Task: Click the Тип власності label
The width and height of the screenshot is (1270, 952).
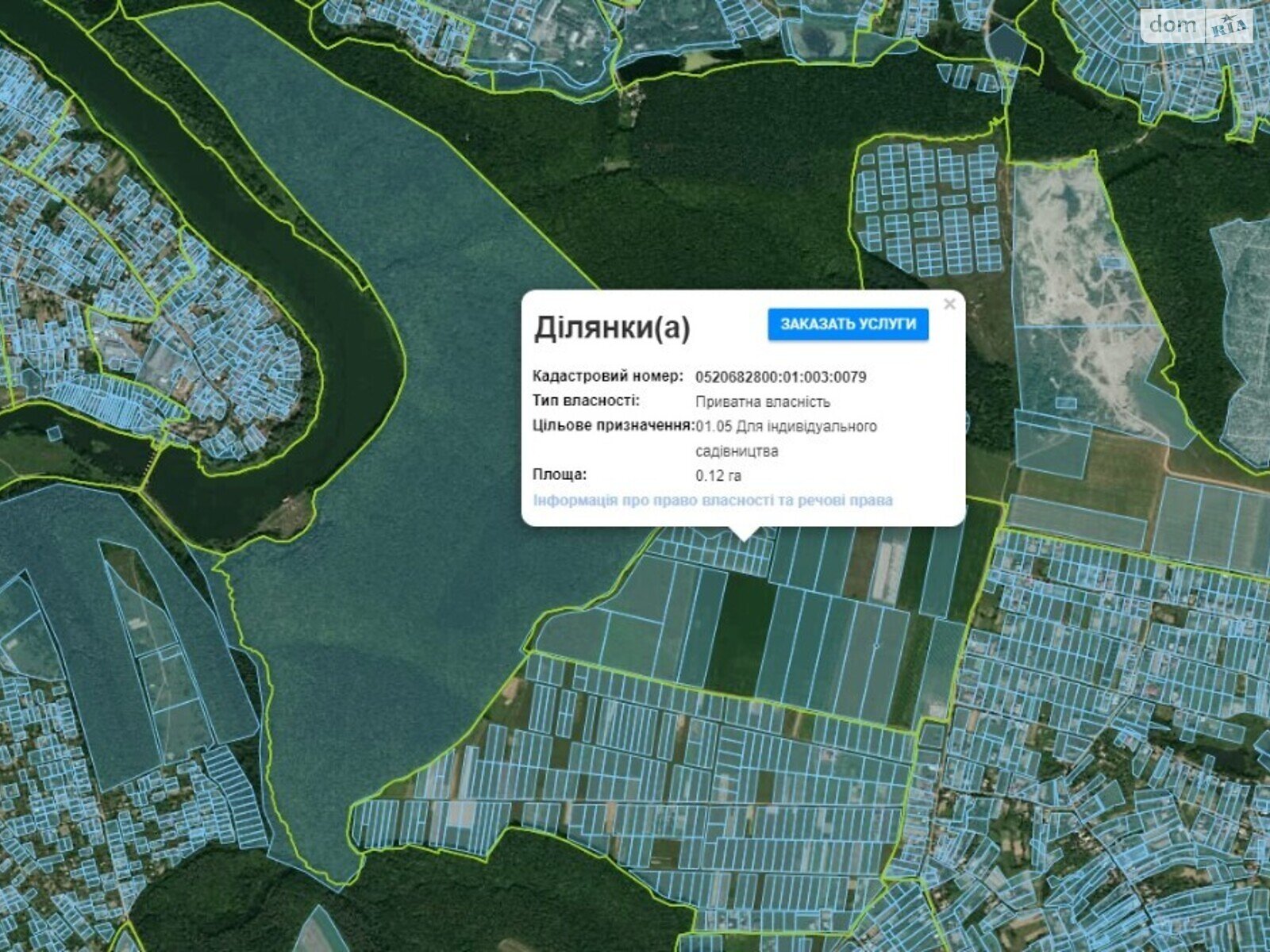Action: tap(586, 401)
